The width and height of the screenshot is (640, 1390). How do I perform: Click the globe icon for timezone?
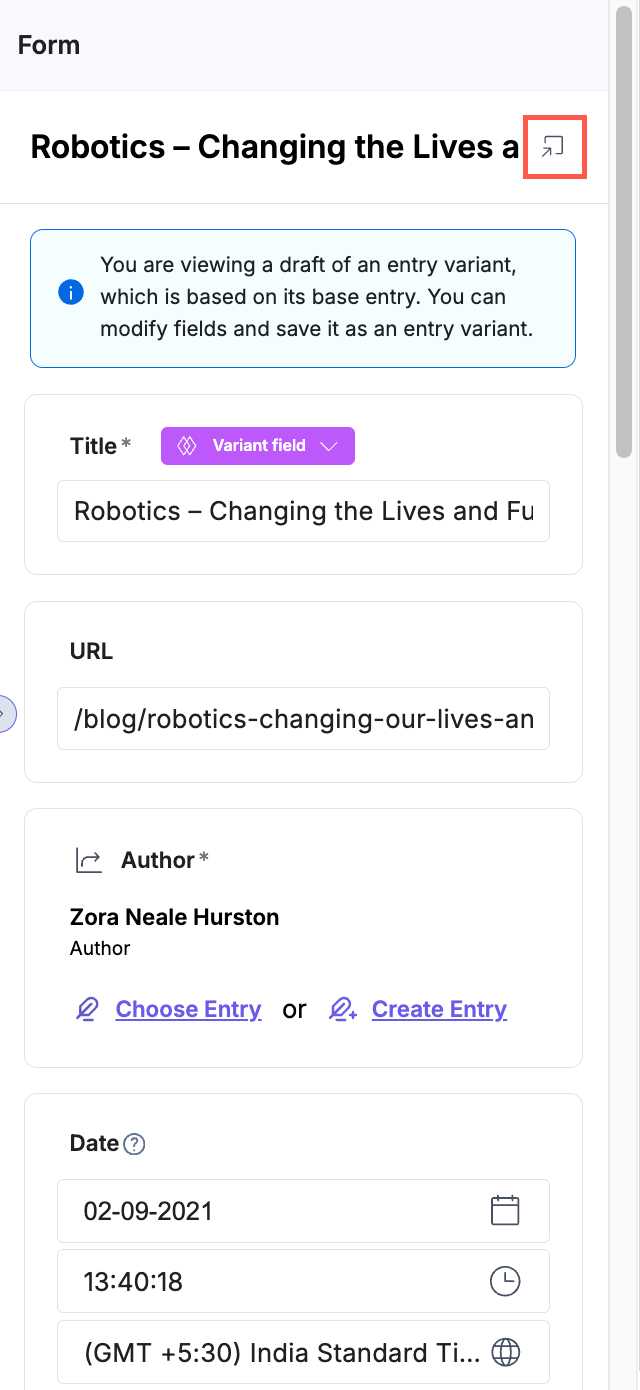507,1353
